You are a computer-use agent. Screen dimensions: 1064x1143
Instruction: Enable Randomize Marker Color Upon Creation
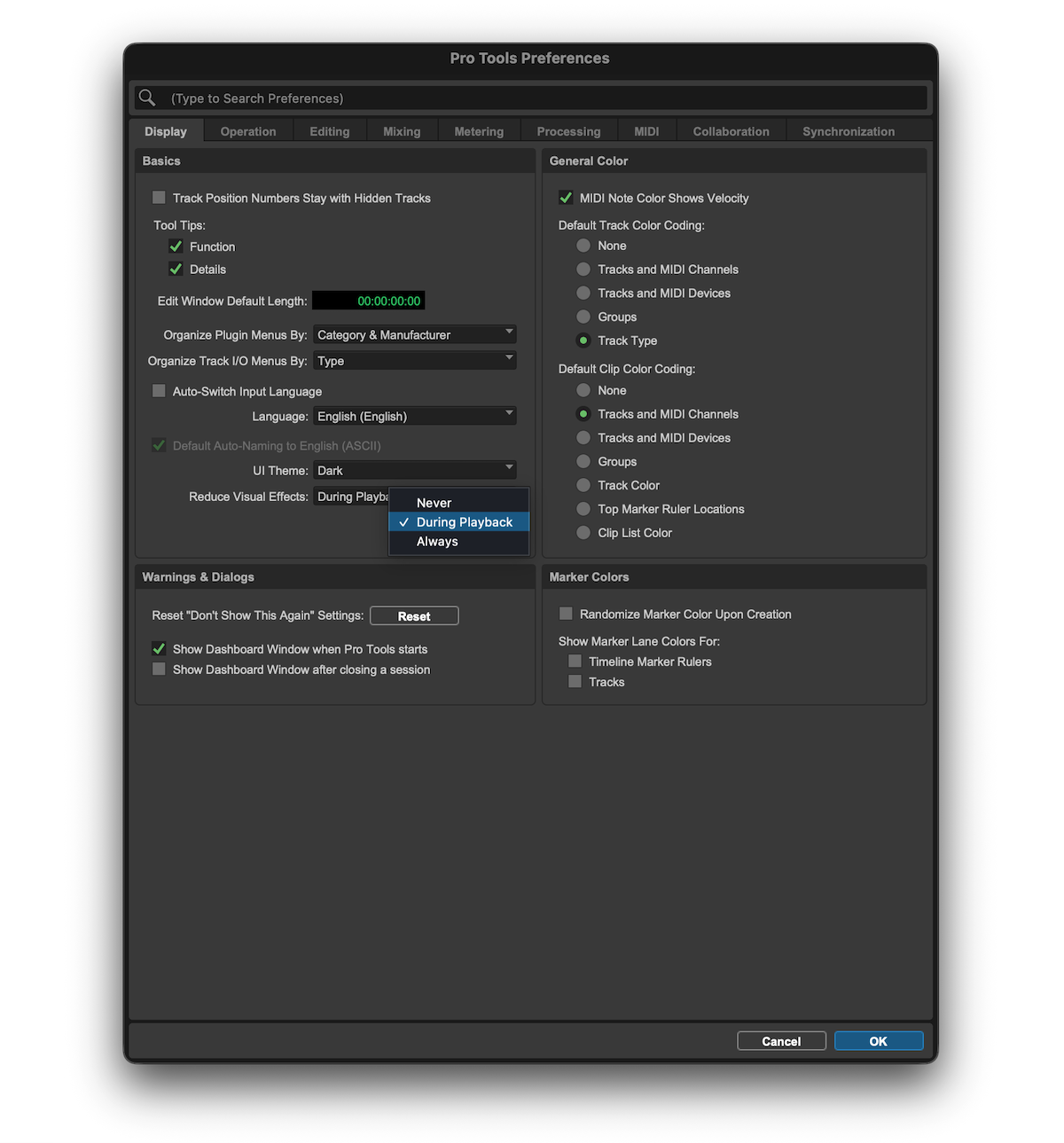pyautogui.click(x=565, y=613)
